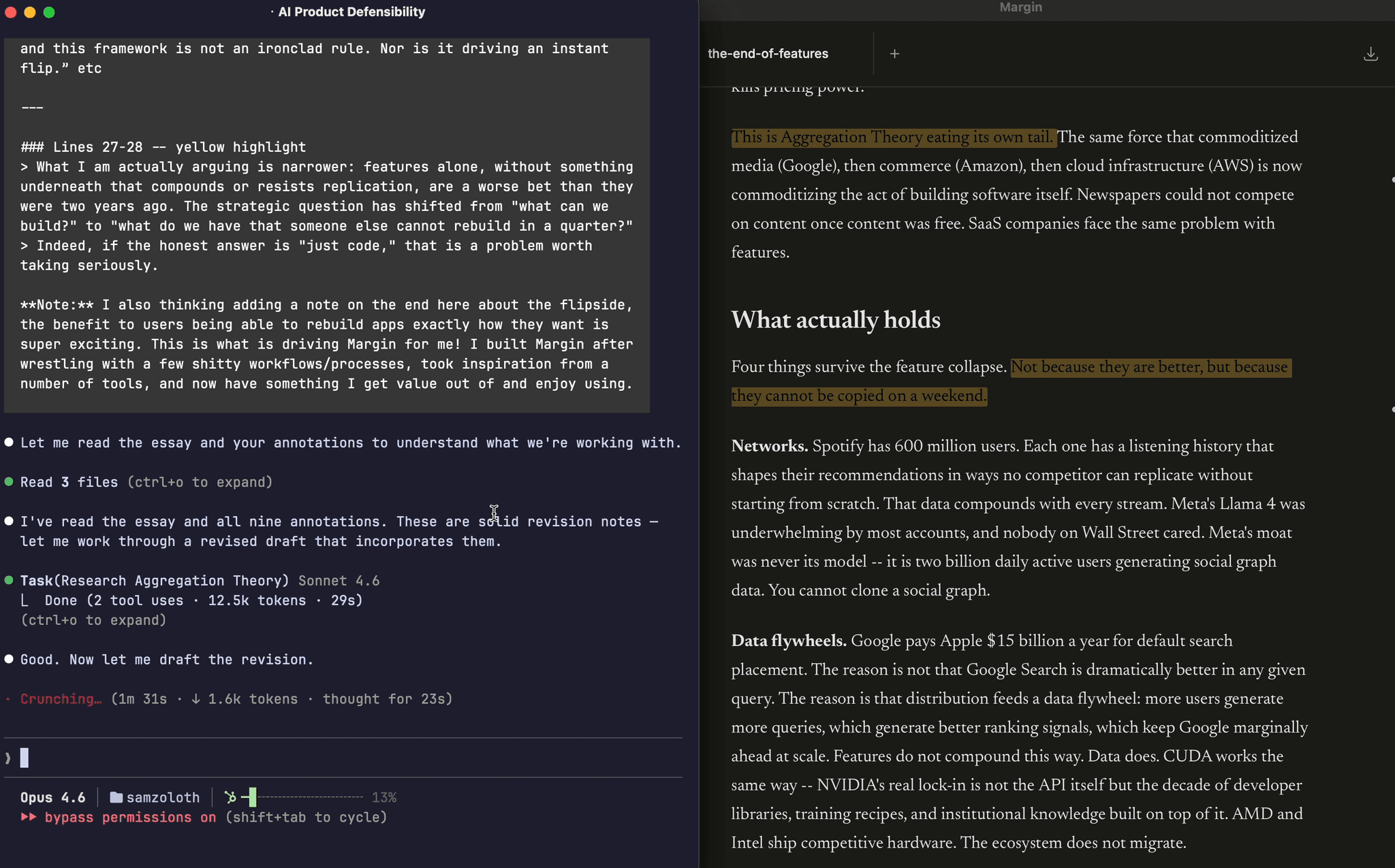Click the prompt chevron before the input cursor

pyautogui.click(x=7, y=757)
